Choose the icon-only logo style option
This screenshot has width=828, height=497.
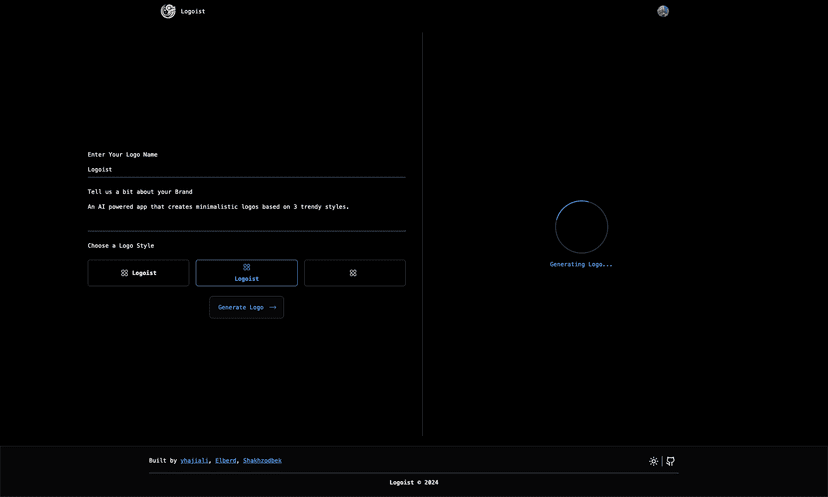(355, 273)
